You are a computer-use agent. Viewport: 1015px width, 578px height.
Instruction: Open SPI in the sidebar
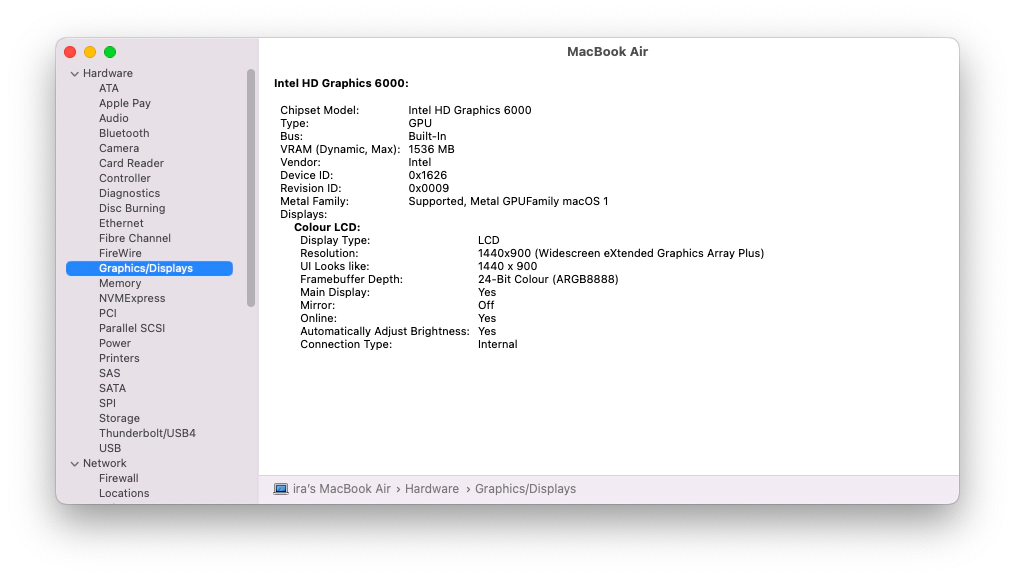(x=107, y=403)
